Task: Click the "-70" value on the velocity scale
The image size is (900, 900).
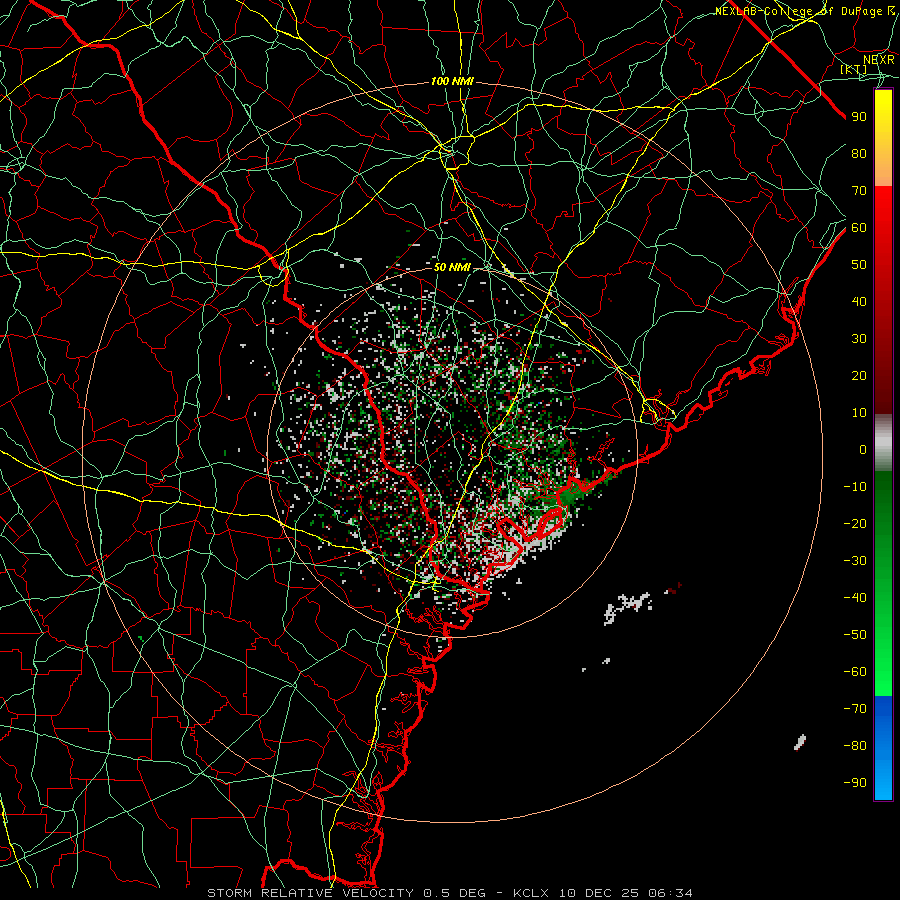Action: tap(855, 709)
